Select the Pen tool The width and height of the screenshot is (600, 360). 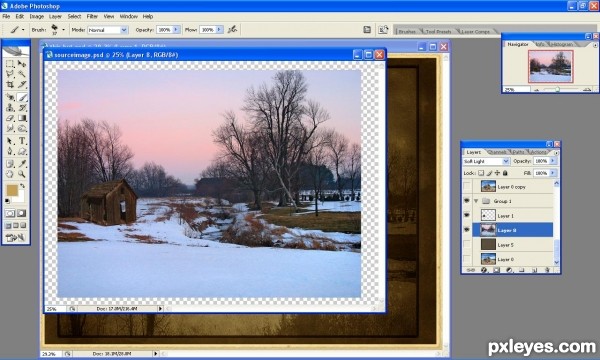tap(10, 151)
